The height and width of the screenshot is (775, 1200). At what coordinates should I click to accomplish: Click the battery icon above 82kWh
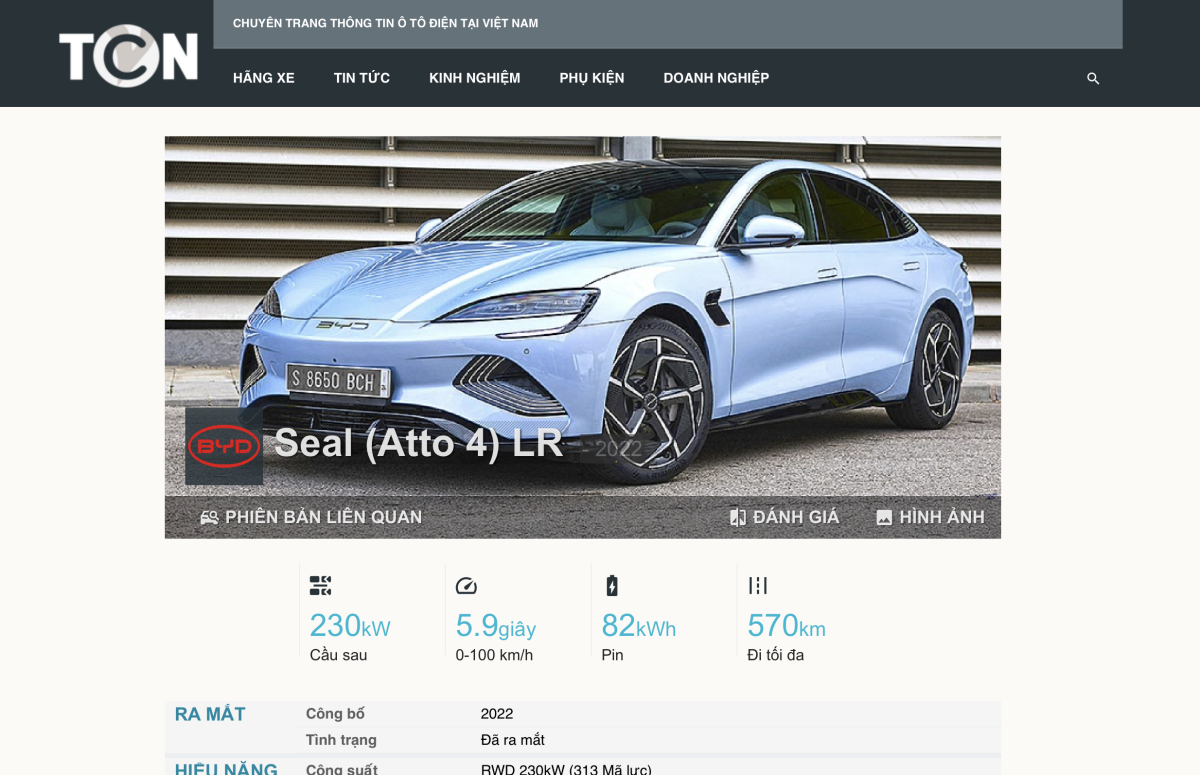click(612, 586)
